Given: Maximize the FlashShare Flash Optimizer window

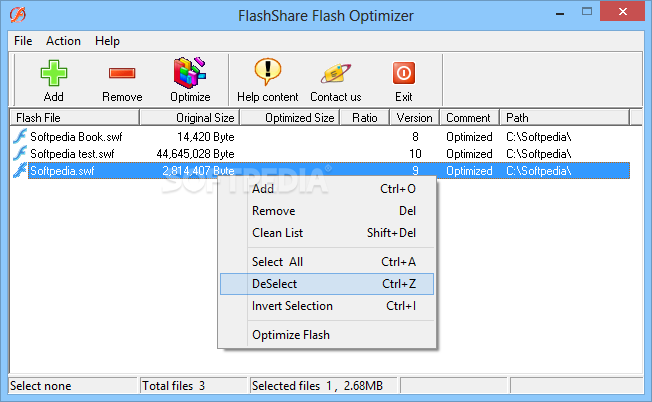Looking at the screenshot, I should 587,12.
